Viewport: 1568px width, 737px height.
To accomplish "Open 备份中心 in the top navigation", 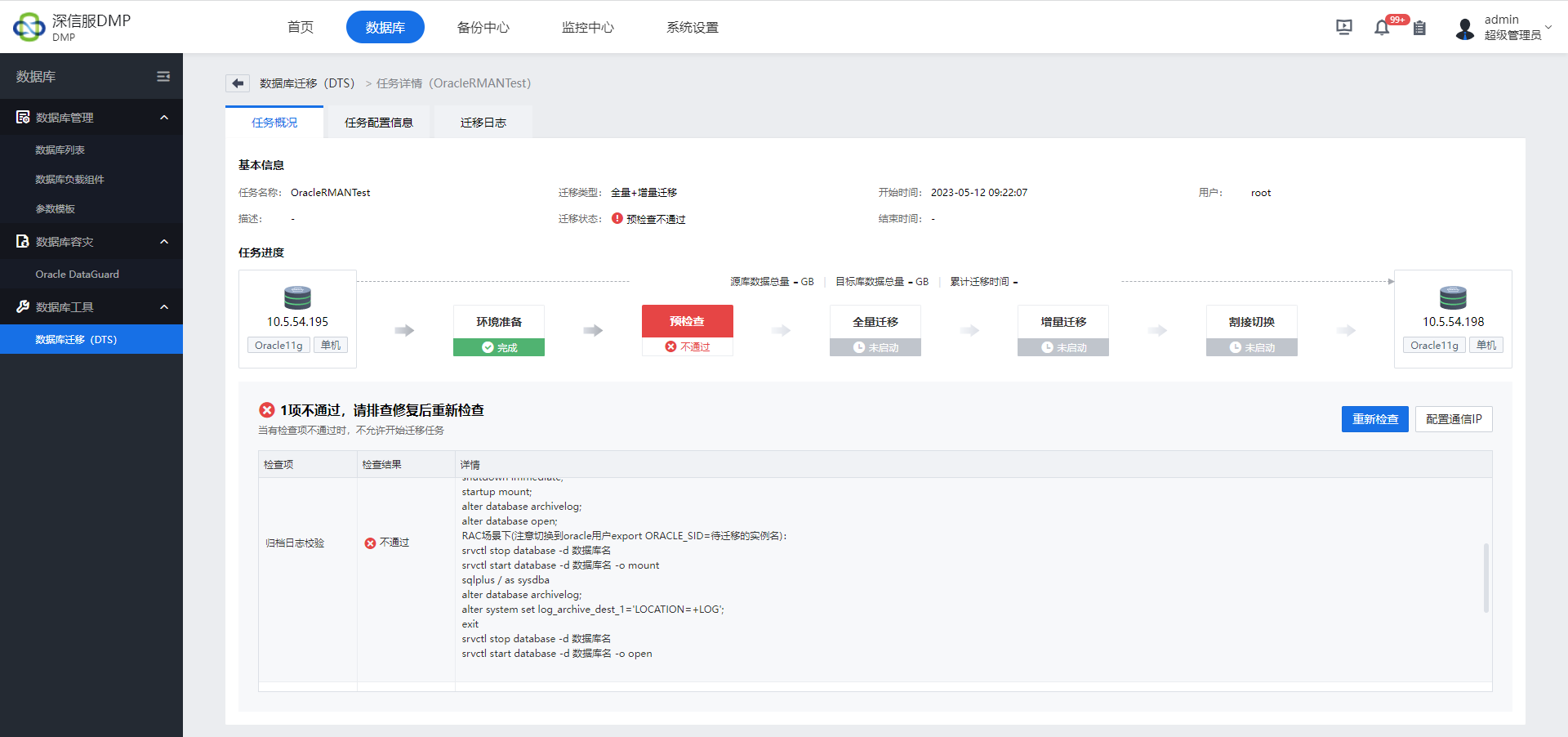I will pos(483,28).
